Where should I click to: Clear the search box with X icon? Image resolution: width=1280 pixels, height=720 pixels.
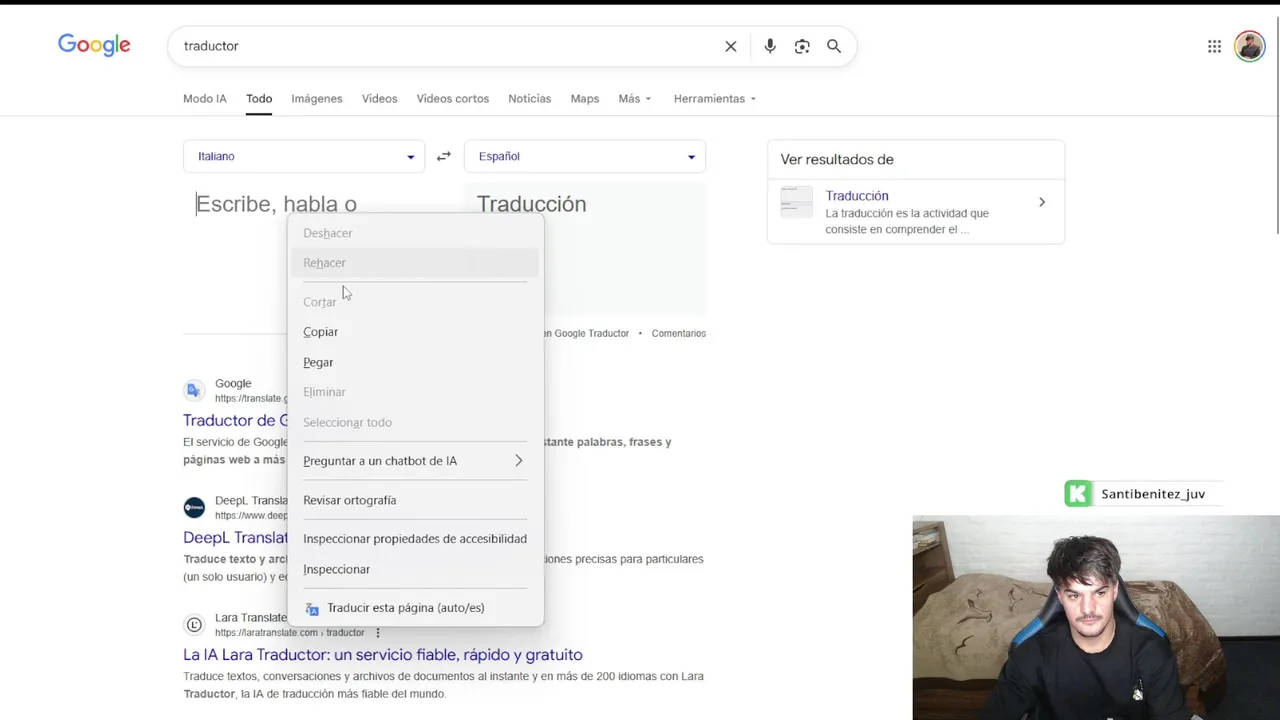pyautogui.click(x=731, y=46)
